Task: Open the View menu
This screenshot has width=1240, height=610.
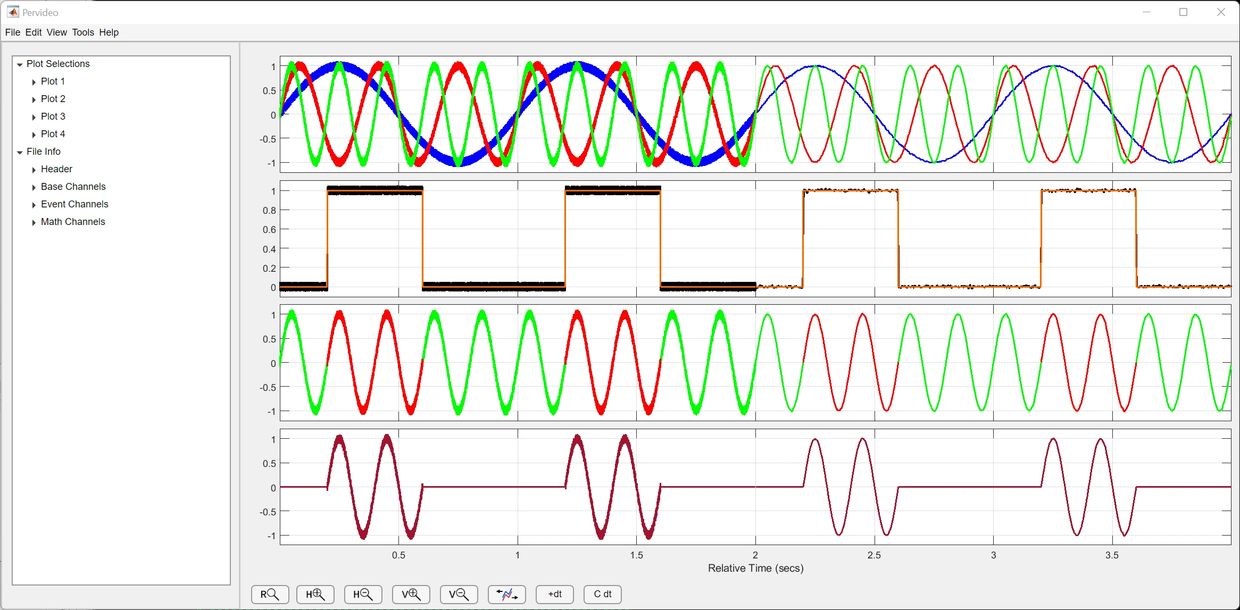Action: coord(57,32)
